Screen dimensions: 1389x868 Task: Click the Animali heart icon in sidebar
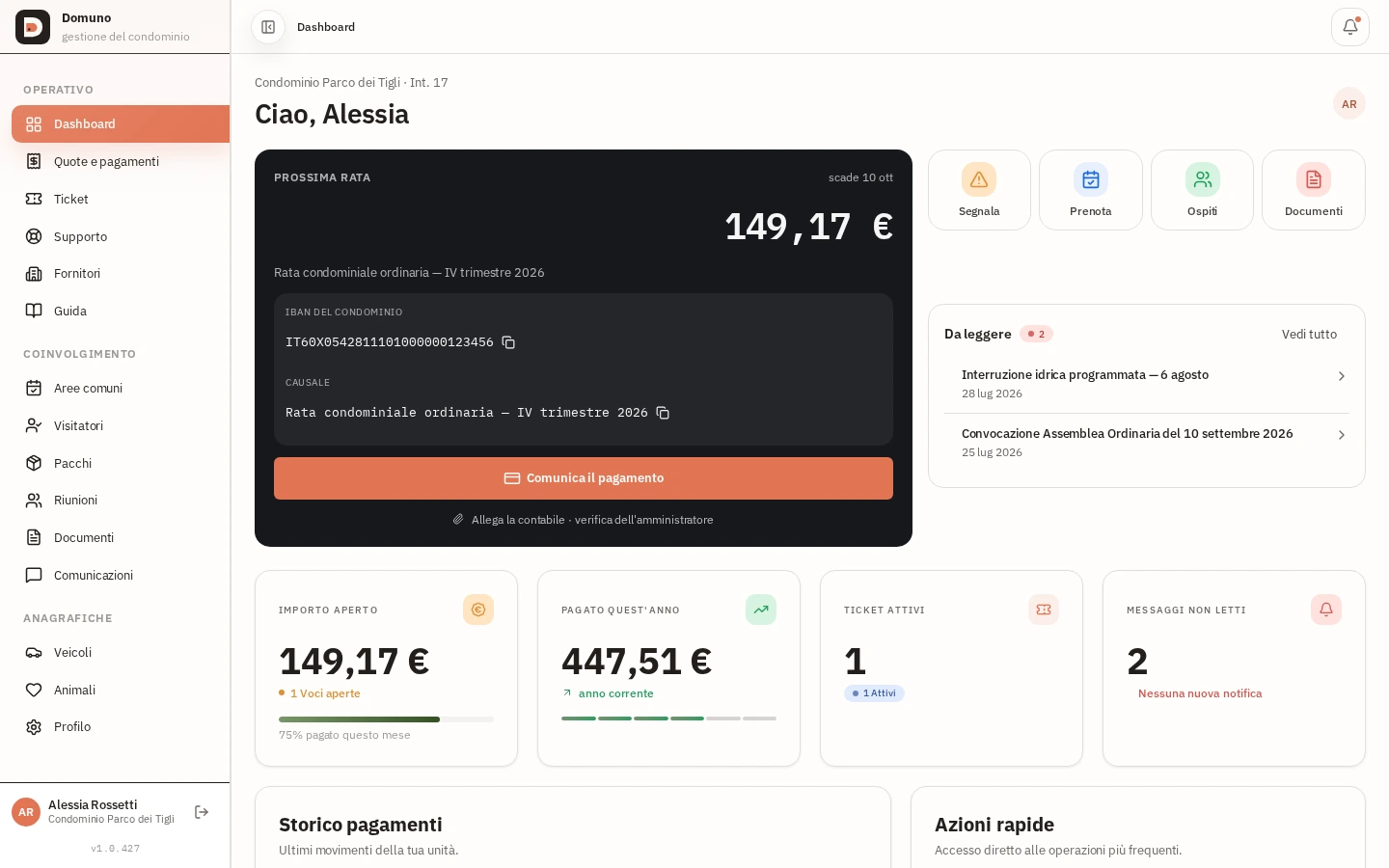pos(34,690)
